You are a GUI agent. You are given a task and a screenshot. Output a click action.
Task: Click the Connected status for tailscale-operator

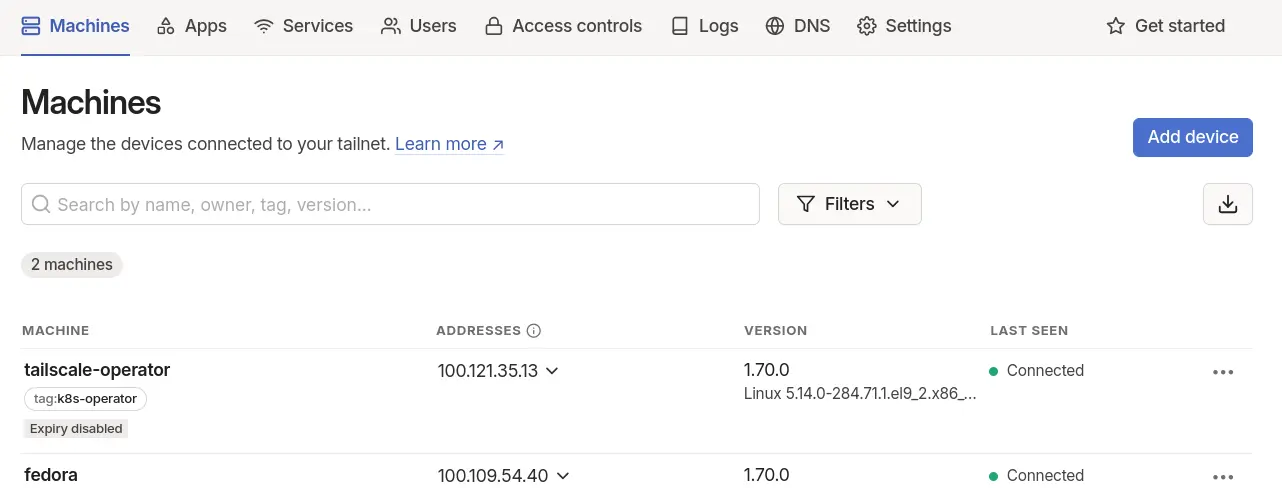tap(1037, 371)
